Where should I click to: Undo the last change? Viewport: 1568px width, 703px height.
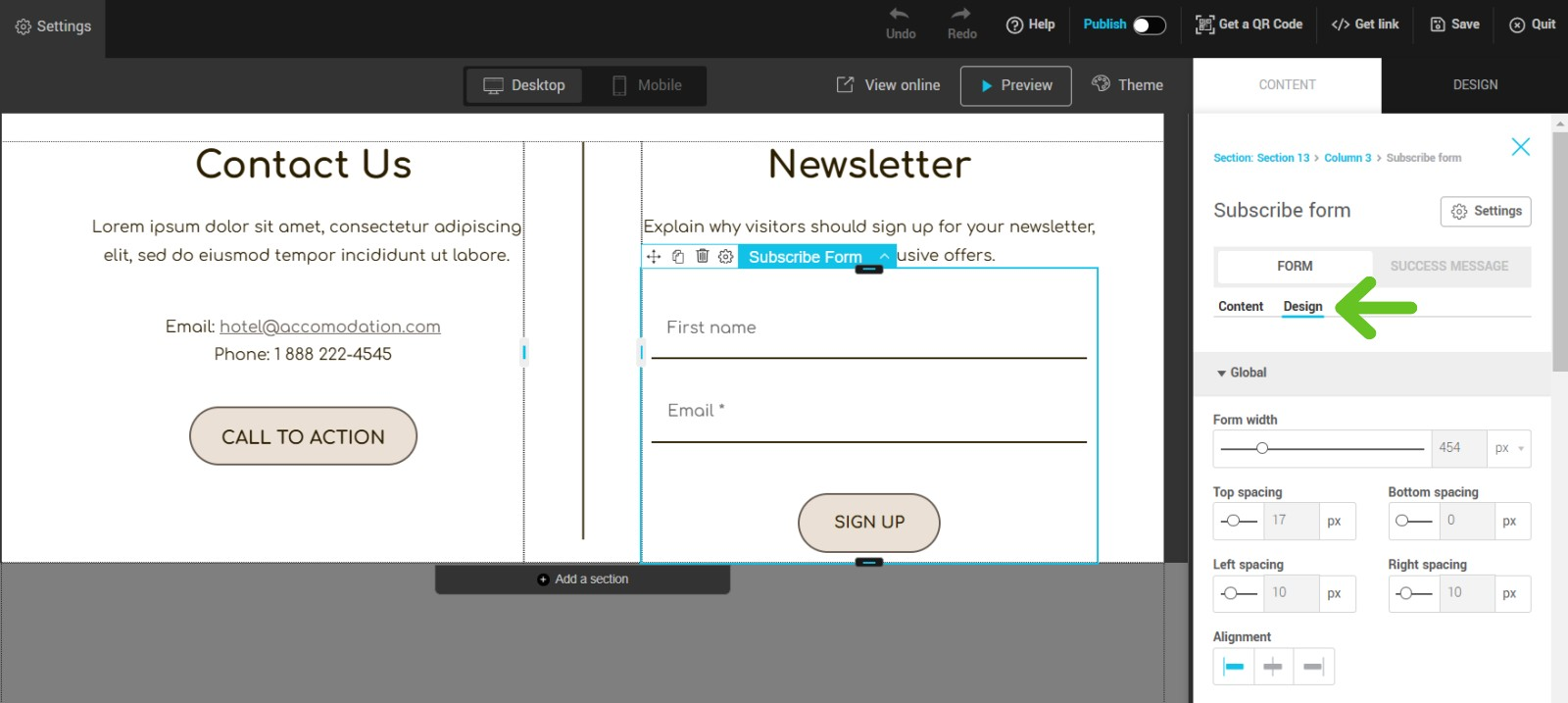[901, 24]
